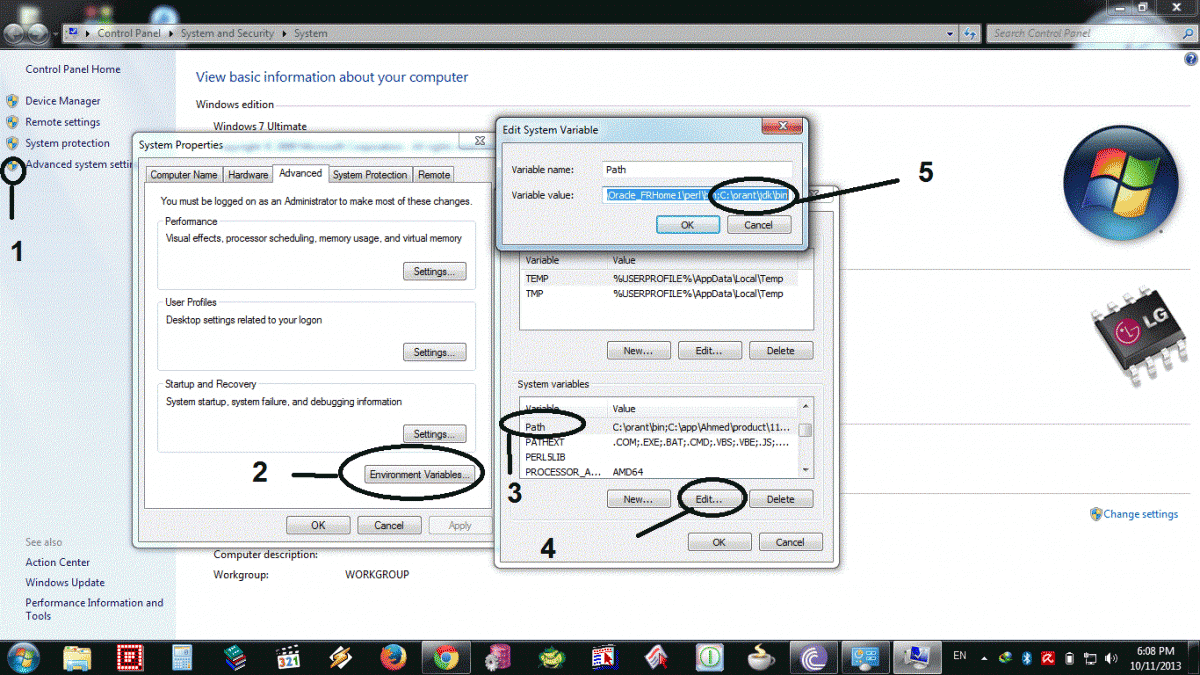Expand the arrow after System and Security breadcrumb
Image resolution: width=1200 pixels, height=675 pixels.
tap(285, 33)
